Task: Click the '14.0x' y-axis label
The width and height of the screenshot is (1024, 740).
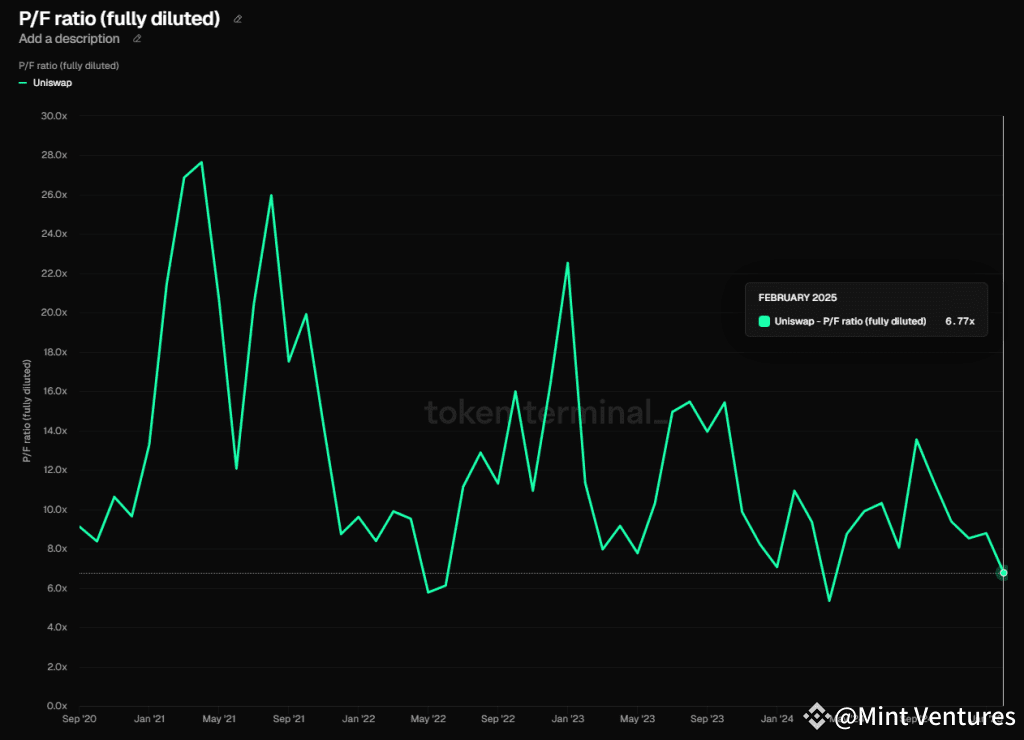Action: tap(54, 430)
